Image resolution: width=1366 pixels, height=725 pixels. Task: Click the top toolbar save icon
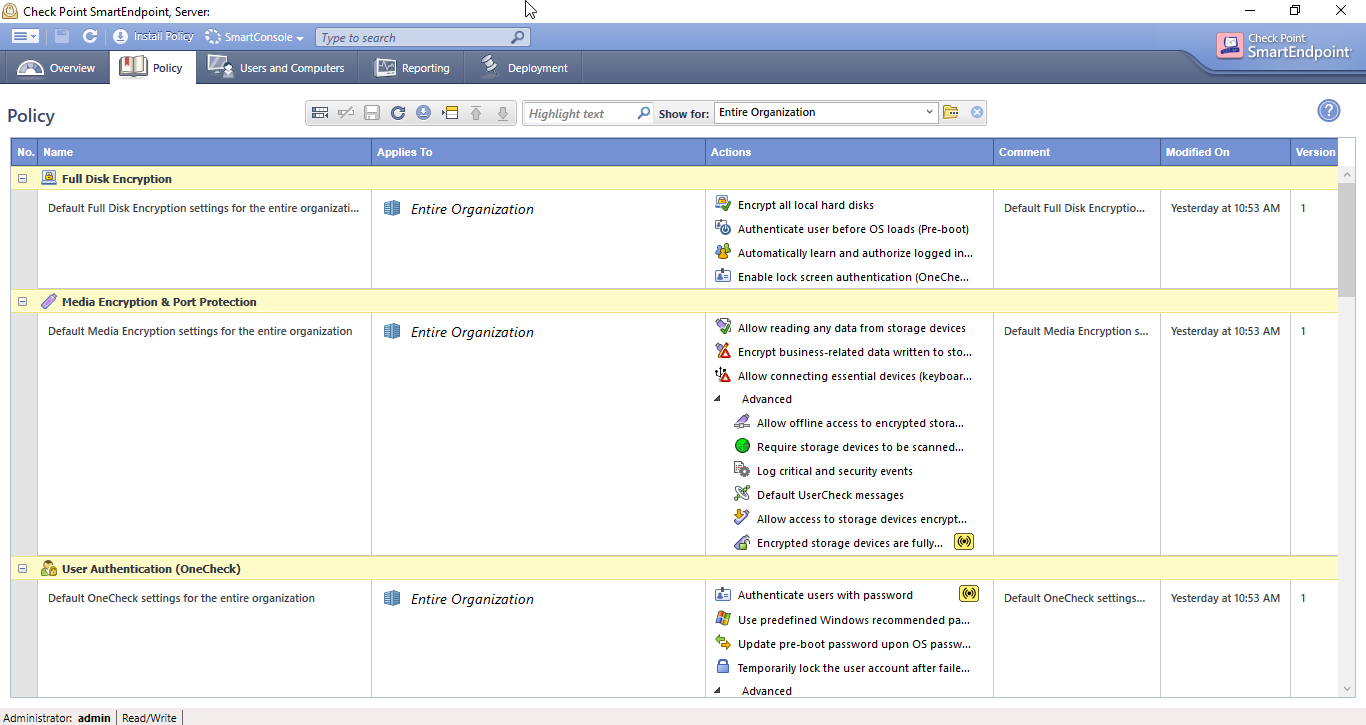62,36
